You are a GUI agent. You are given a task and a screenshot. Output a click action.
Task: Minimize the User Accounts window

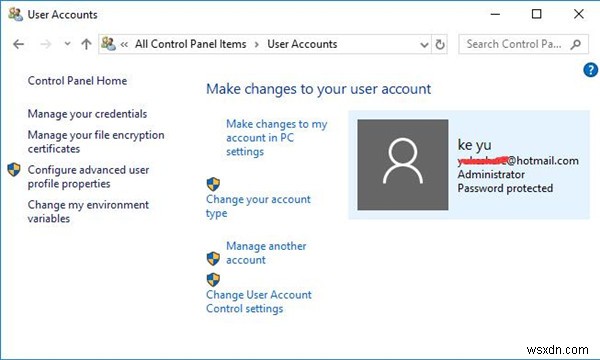coord(495,14)
